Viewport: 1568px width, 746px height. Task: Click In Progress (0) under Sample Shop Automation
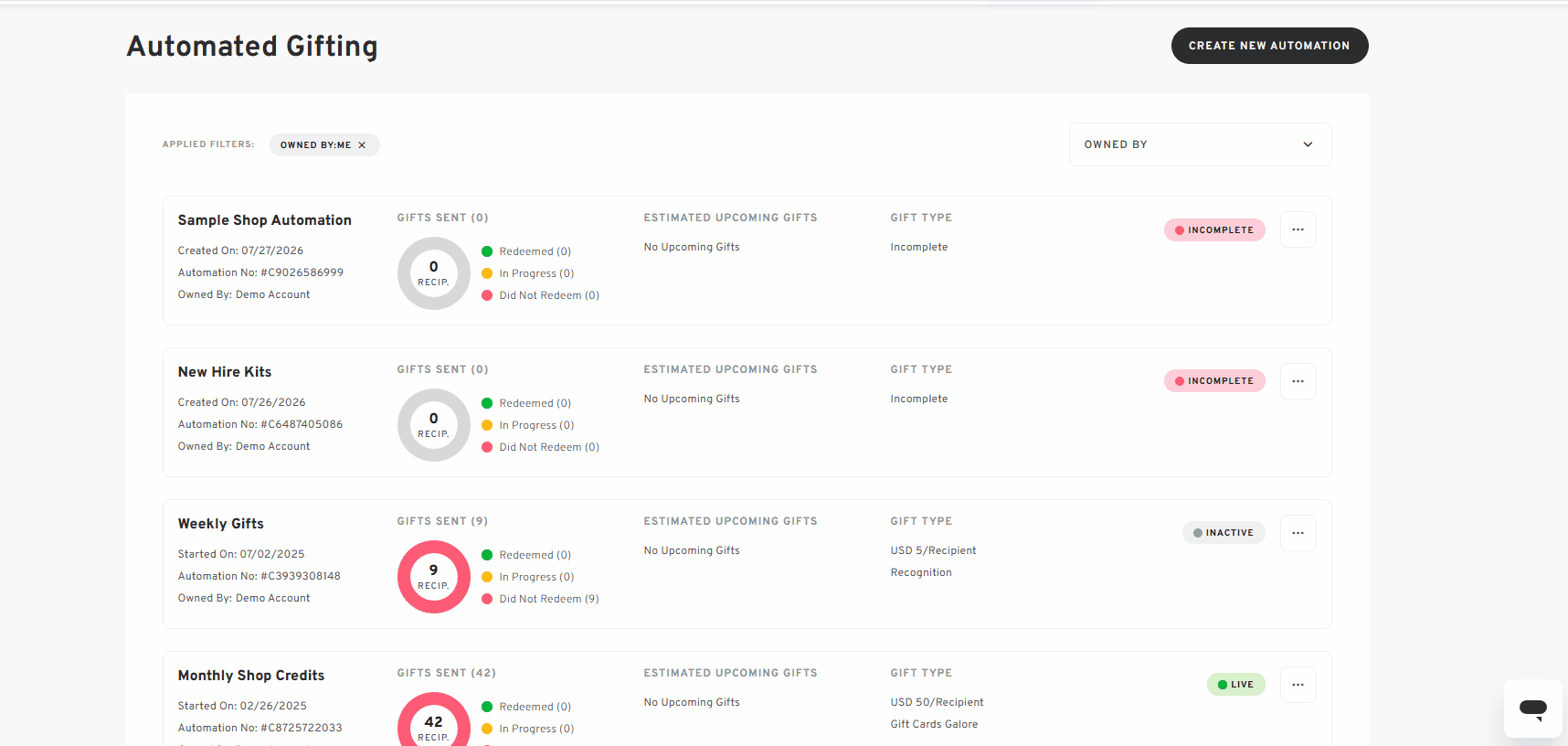tap(528, 273)
